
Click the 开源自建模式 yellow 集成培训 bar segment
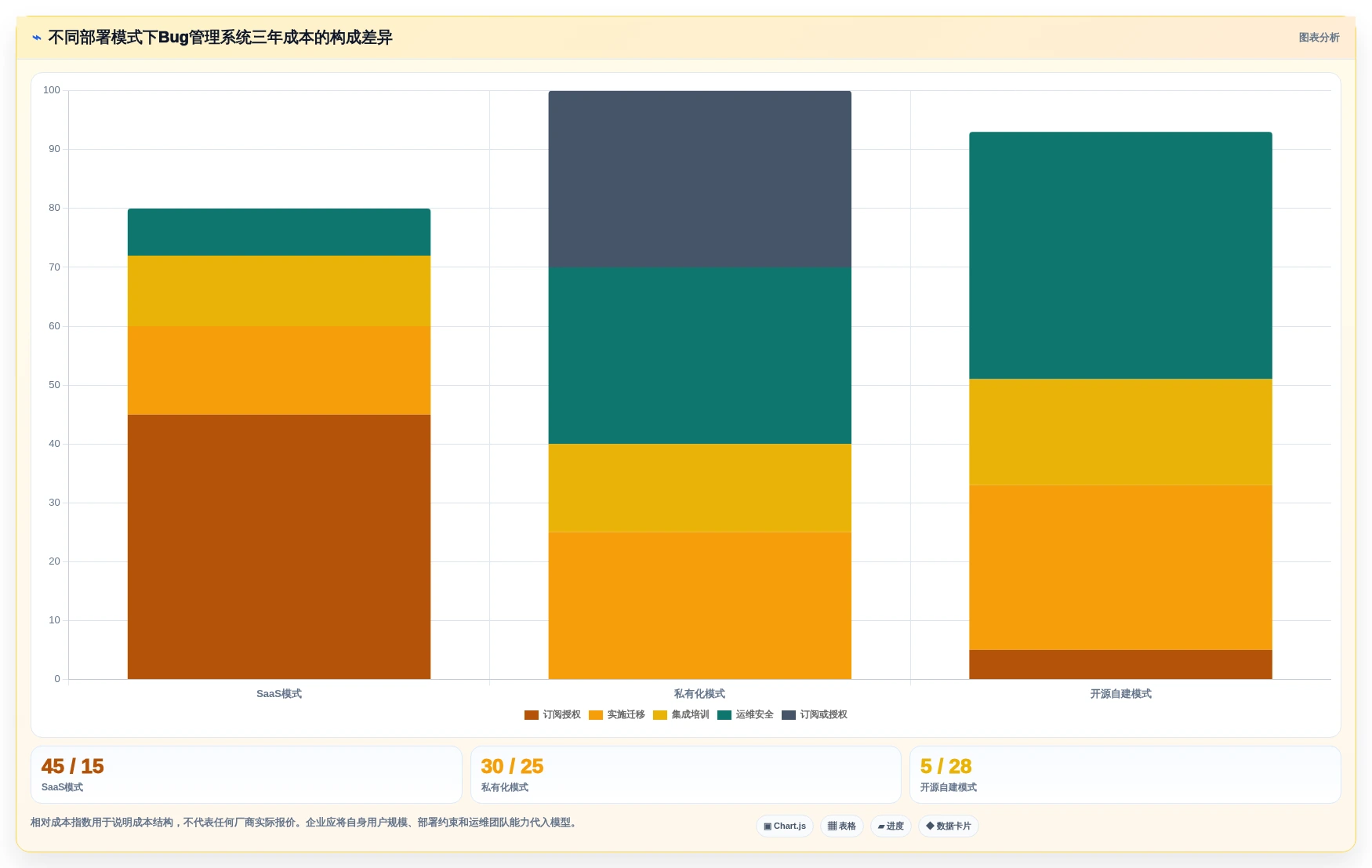click(1120, 432)
